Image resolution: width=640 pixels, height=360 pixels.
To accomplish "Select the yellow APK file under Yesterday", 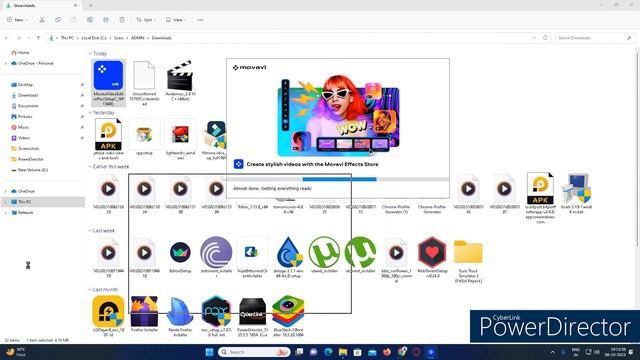I will coord(108,139).
